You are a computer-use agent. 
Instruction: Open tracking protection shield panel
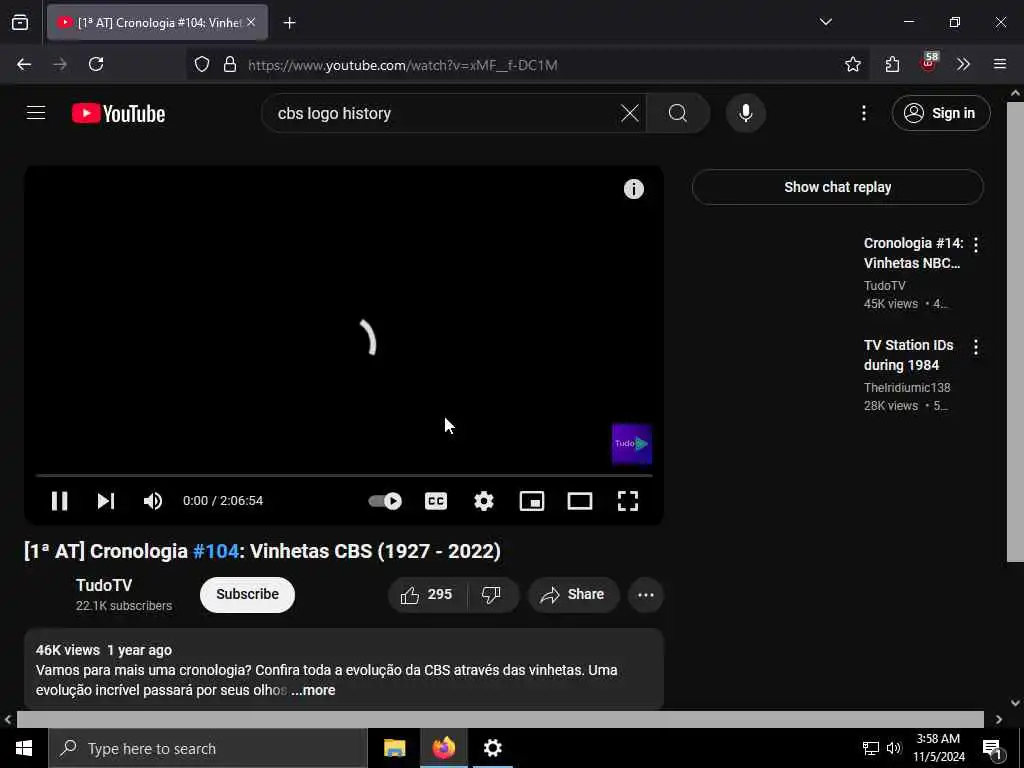(202, 64)
